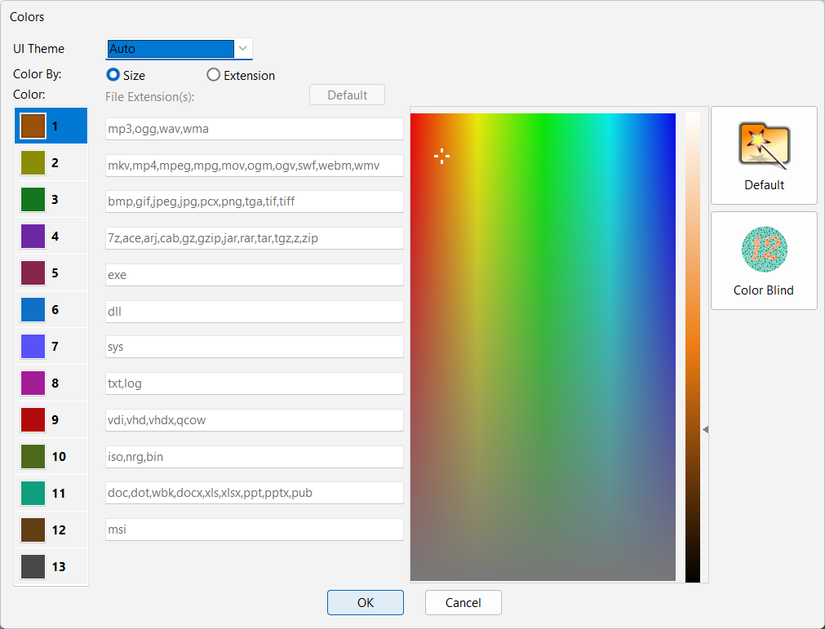Click the txt,log extensions field

(254, 383)
